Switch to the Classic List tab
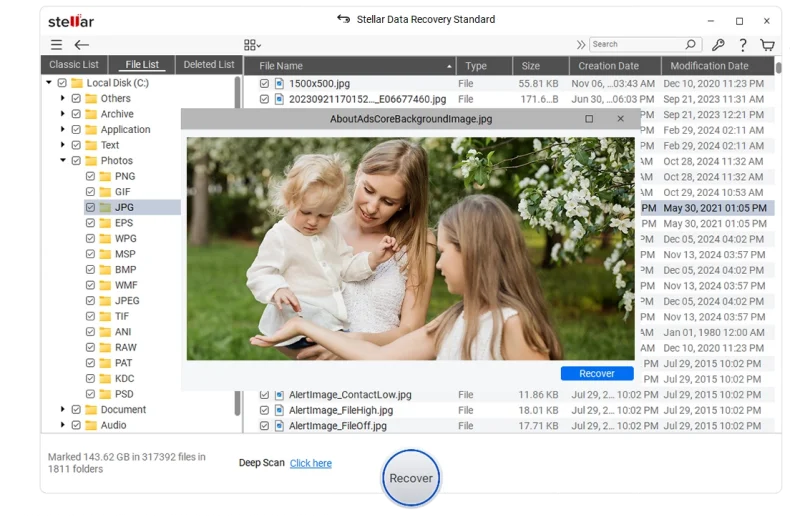800x517 pixels. (x=73, y=65)
